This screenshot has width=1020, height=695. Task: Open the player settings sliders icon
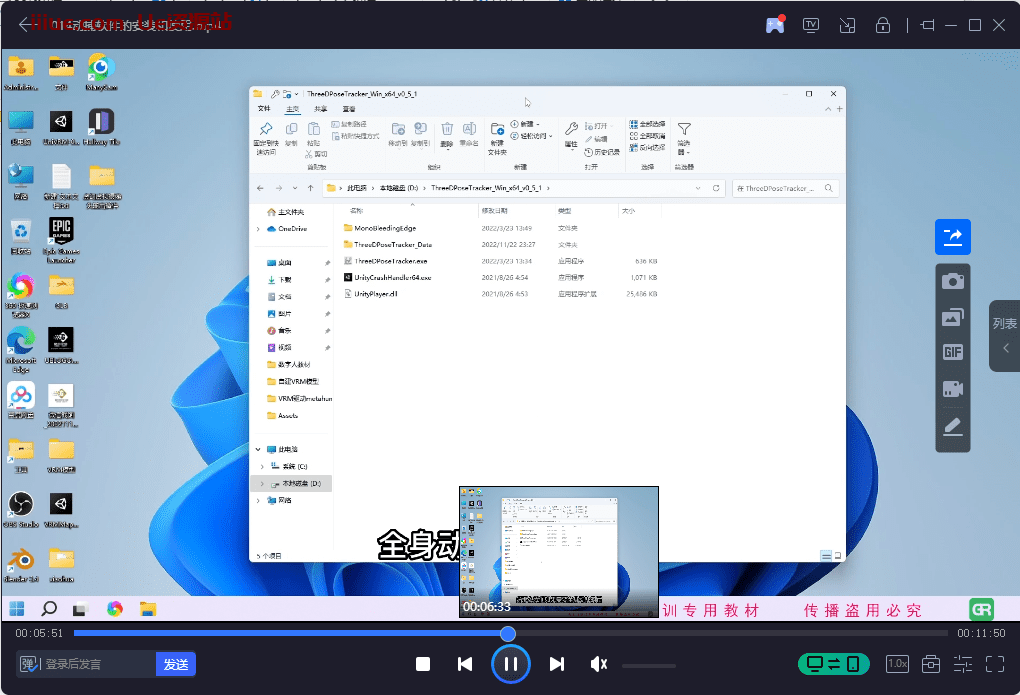(x=962, y=664)
